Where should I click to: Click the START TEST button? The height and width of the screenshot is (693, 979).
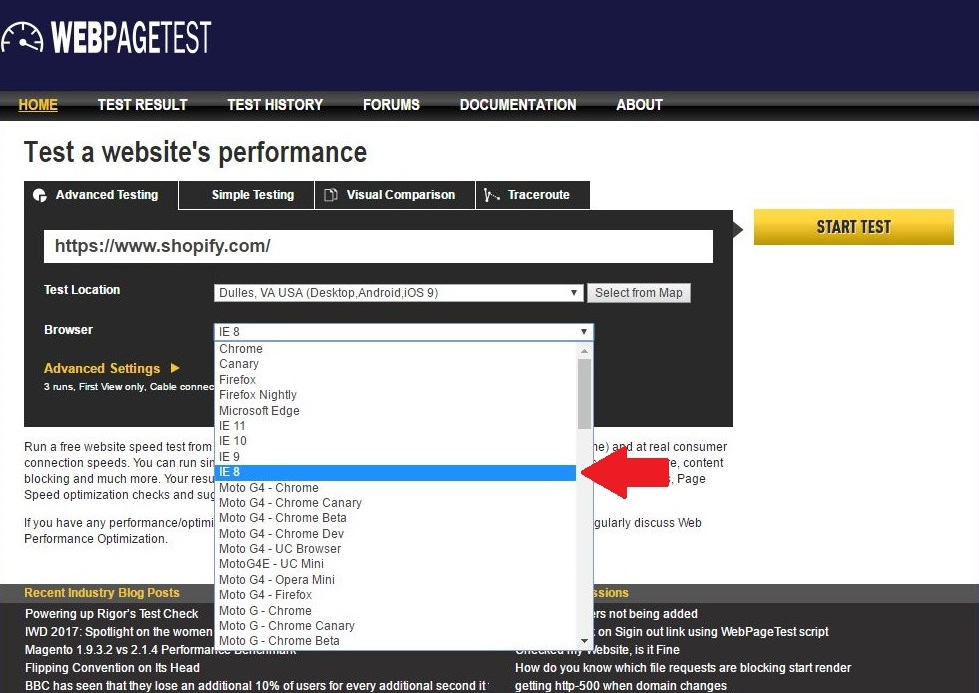(853, 227)
